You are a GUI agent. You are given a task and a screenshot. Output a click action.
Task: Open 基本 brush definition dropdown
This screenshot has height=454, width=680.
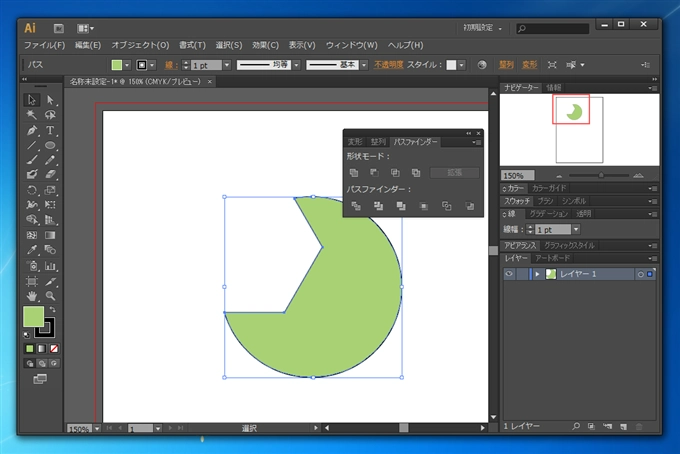(364, 65)
